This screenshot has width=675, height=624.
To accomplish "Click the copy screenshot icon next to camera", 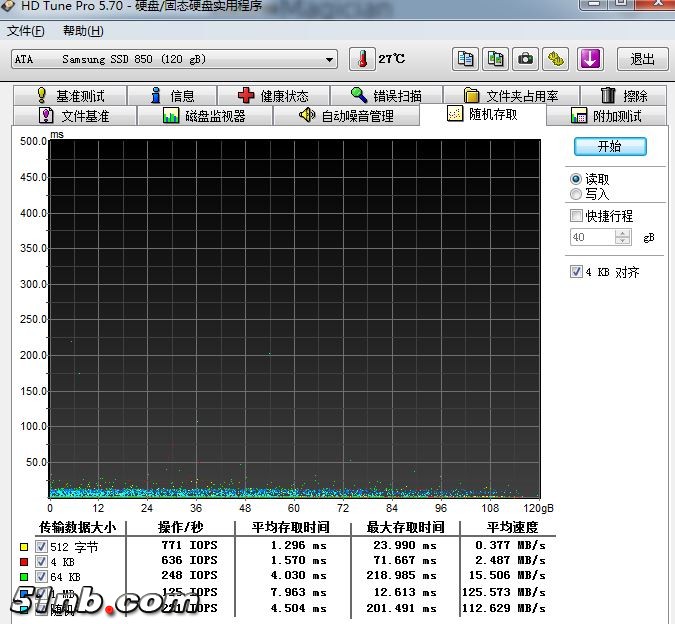I will [x=495, y=59].
